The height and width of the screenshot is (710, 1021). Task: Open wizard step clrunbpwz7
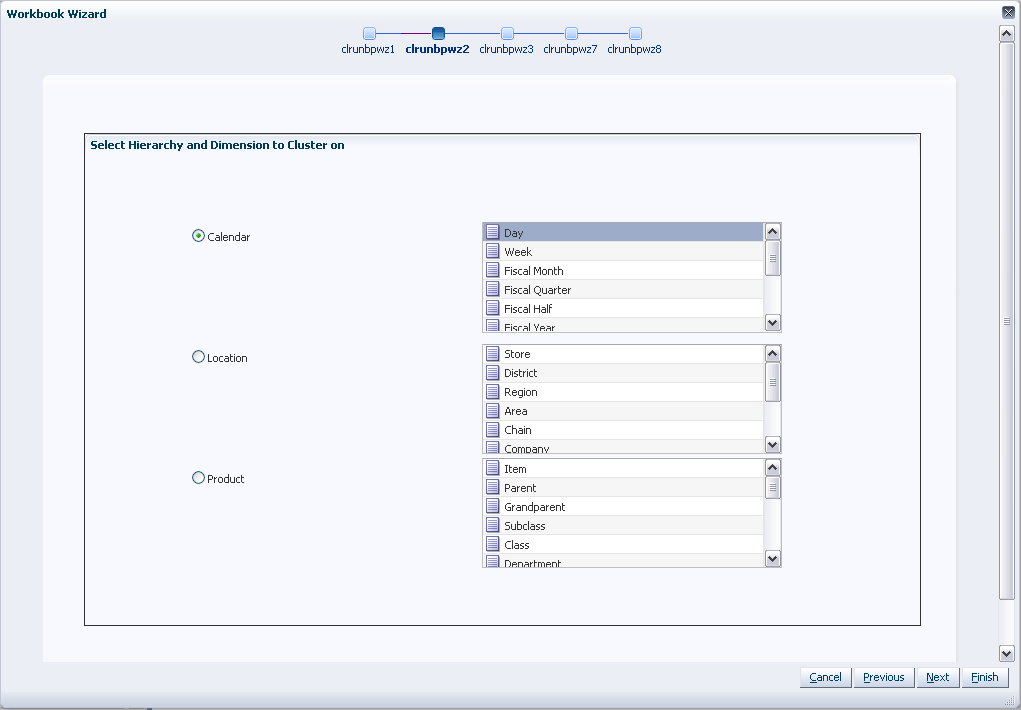click(x=571, y=33)
